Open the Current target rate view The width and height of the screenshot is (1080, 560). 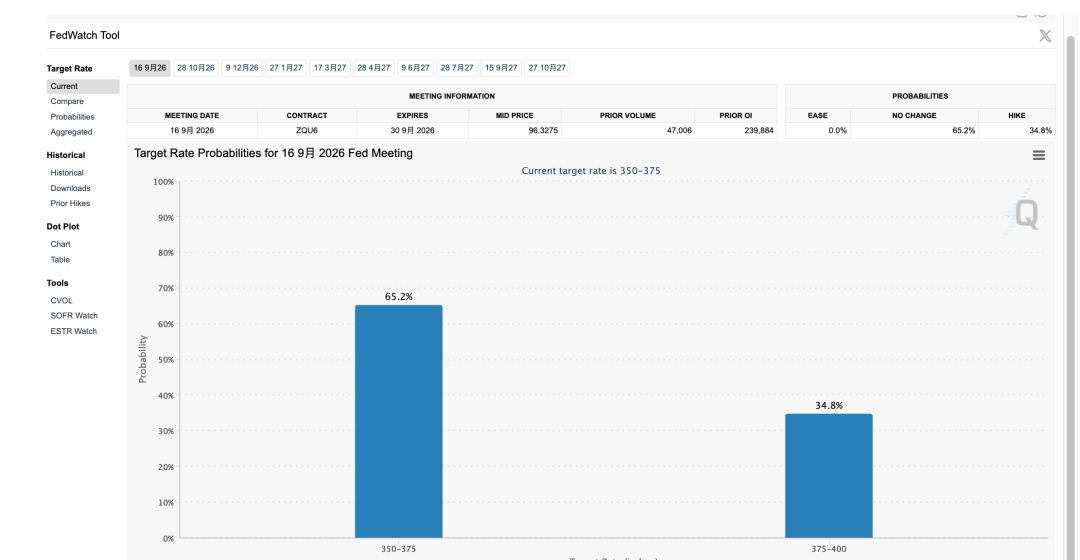pos(83,86)
